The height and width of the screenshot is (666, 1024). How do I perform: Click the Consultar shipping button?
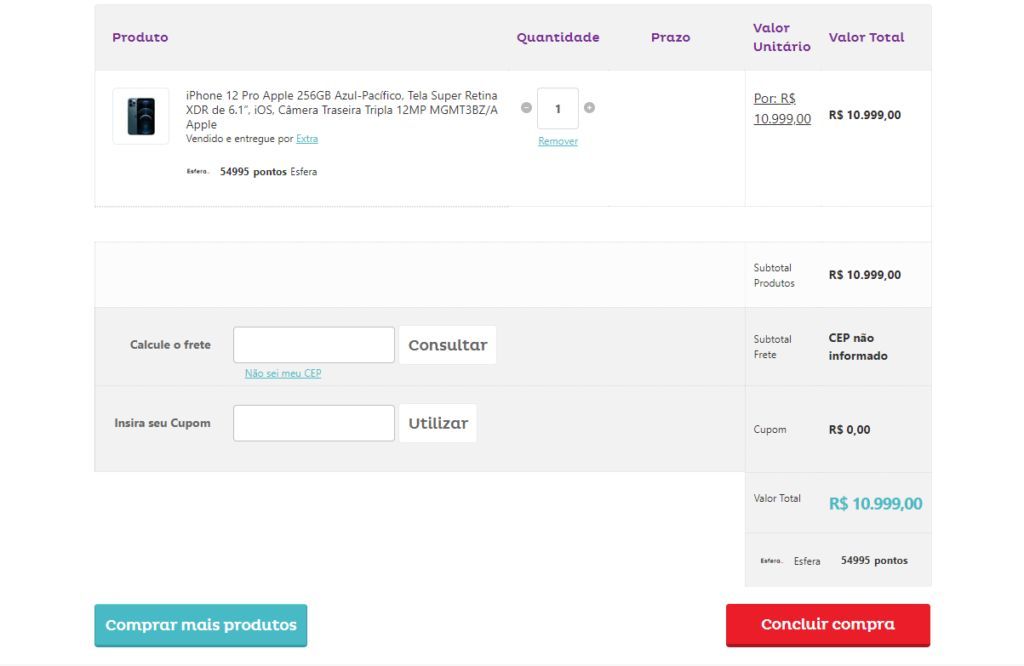tap(448, 345)
